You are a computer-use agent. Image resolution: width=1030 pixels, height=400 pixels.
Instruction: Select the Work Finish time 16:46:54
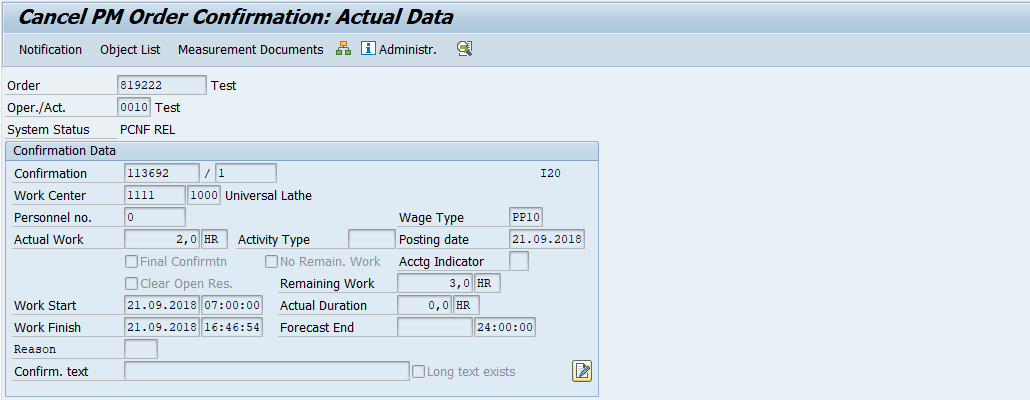tap(232, 327)
